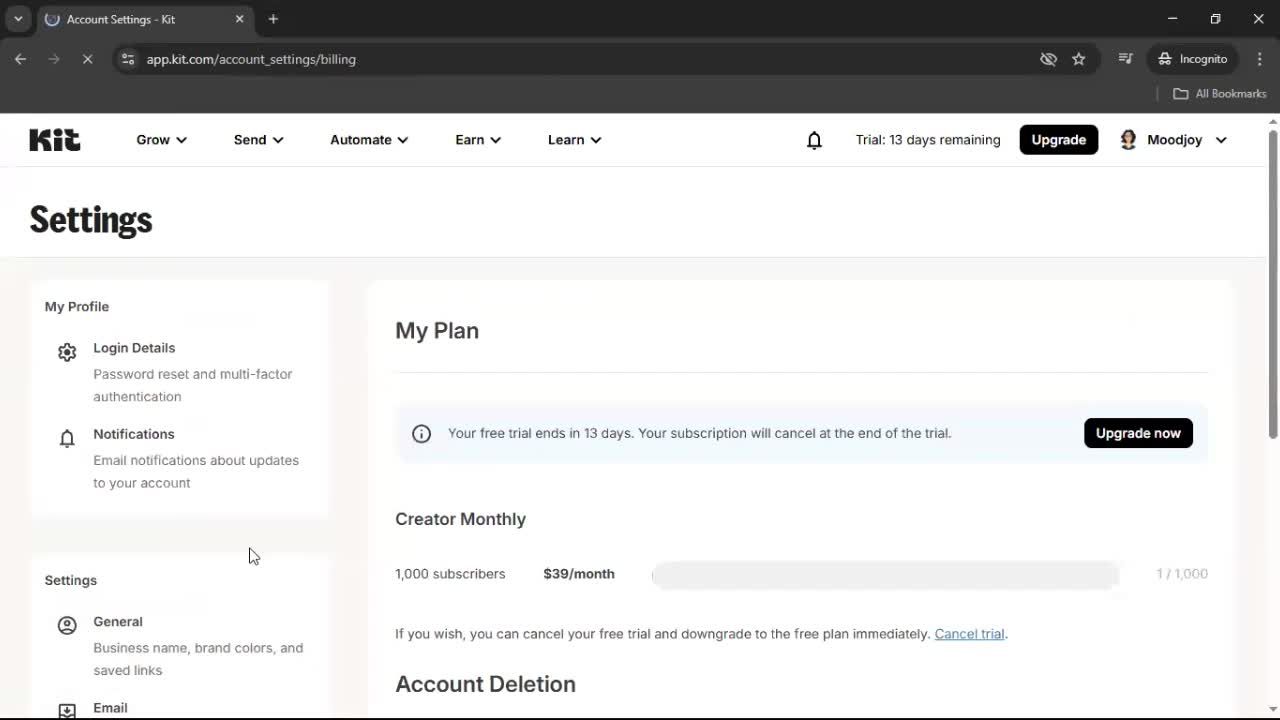The height and width of the screenshot is (720, 1280).
Task: Select the Learn menu
Action: (574, 140)
